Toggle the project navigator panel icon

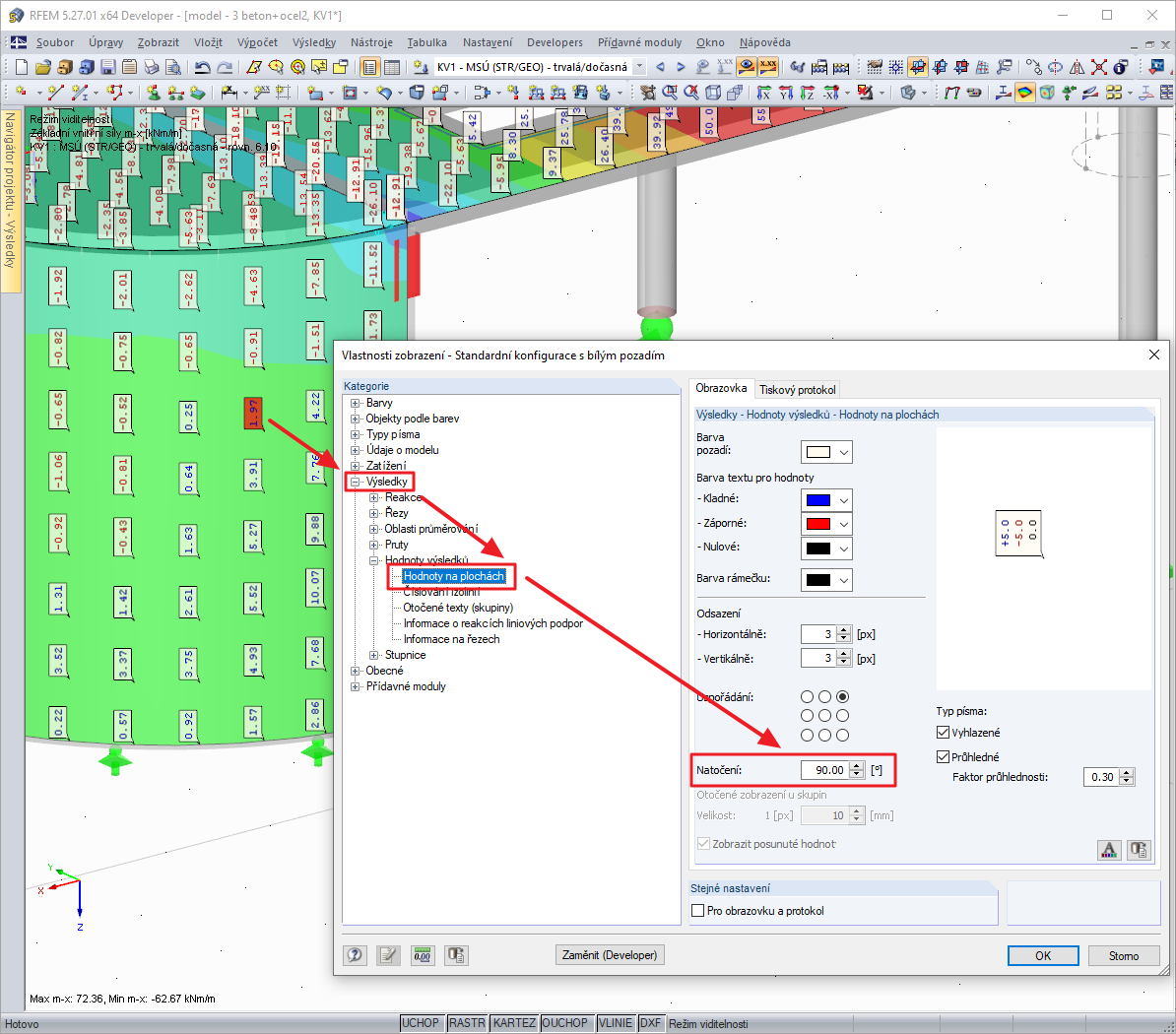tap(369, 67)
